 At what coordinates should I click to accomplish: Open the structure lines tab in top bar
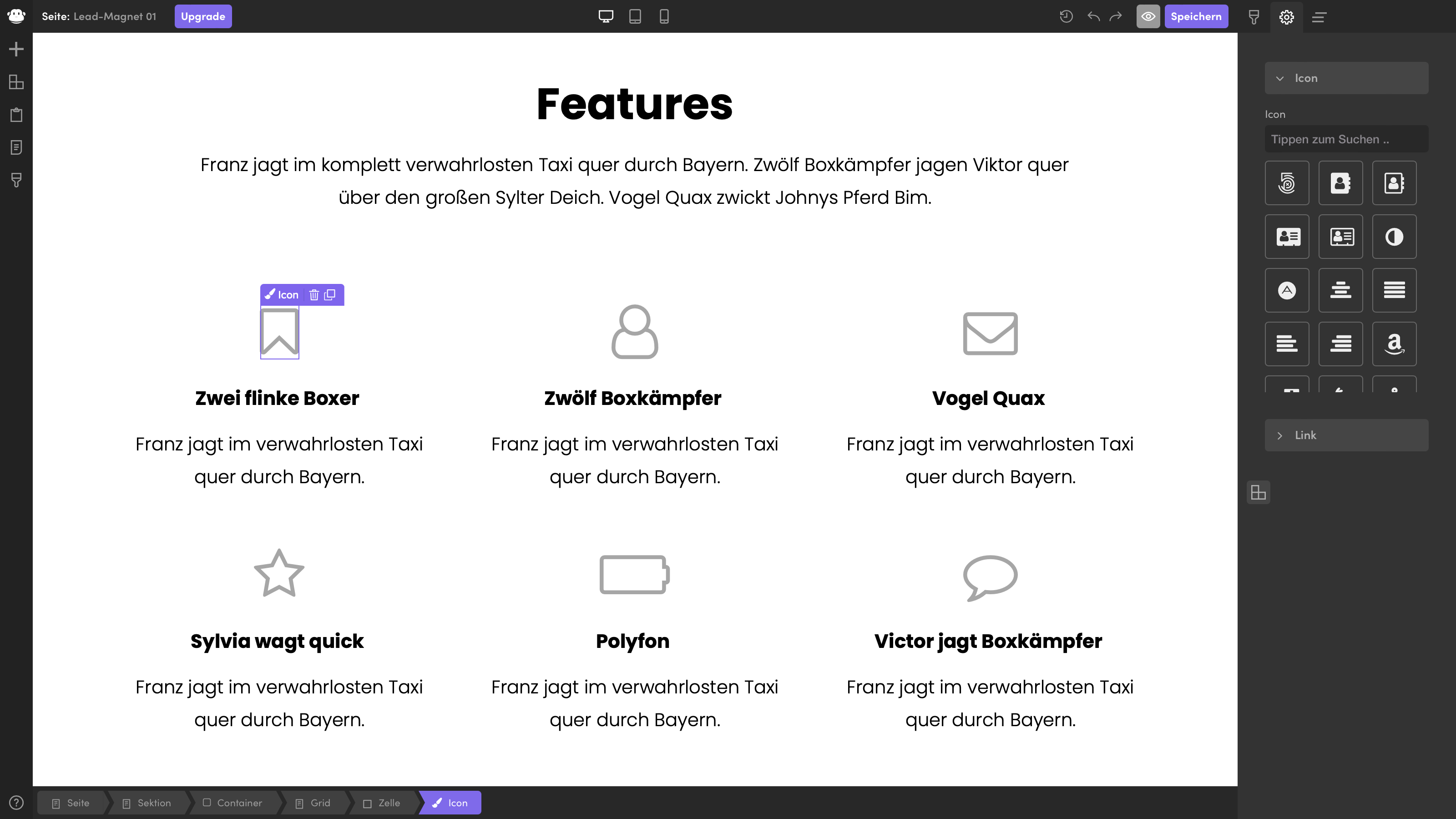(1319, 17)
